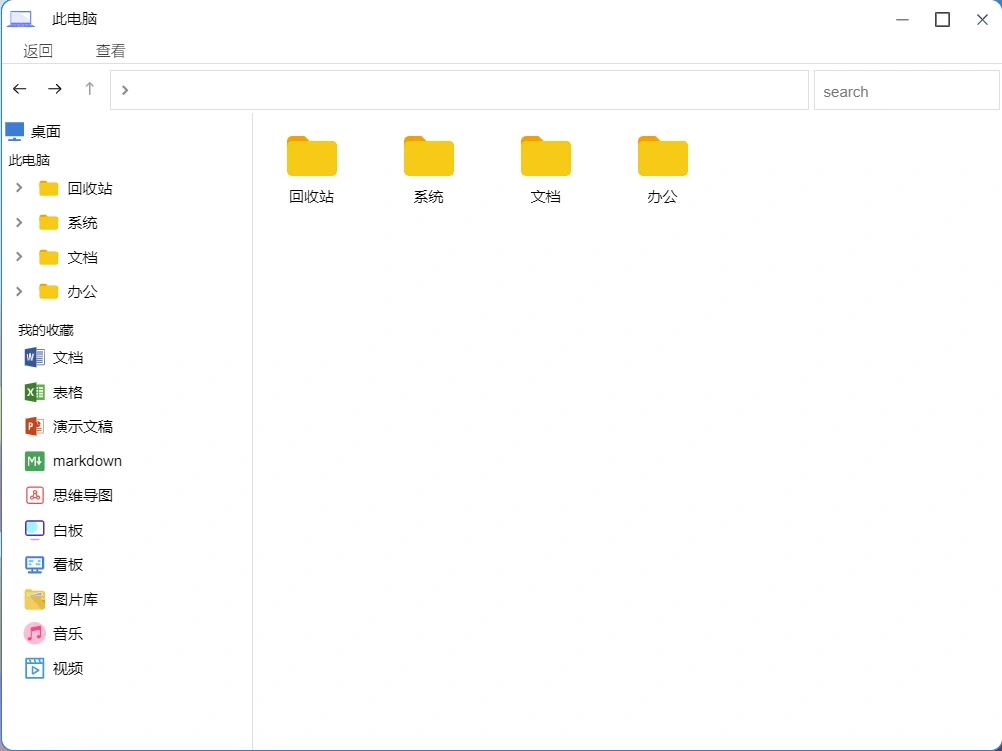Viewport: 1002px width, 751px height.
Task: Select the 思维导图 mind map icon
Action: (x=35, y=495)
